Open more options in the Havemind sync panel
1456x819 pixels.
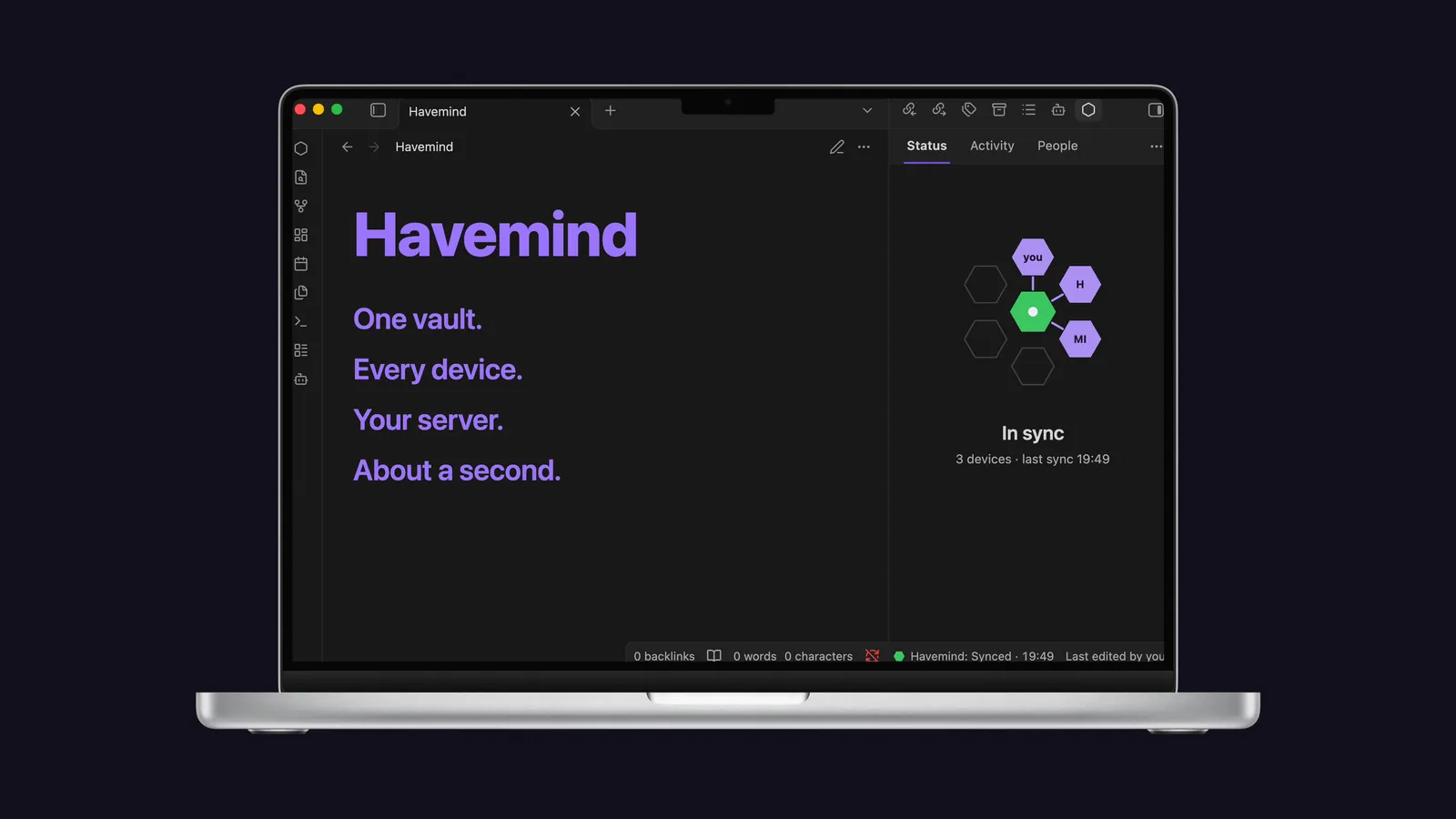[x=1156, y=147]
